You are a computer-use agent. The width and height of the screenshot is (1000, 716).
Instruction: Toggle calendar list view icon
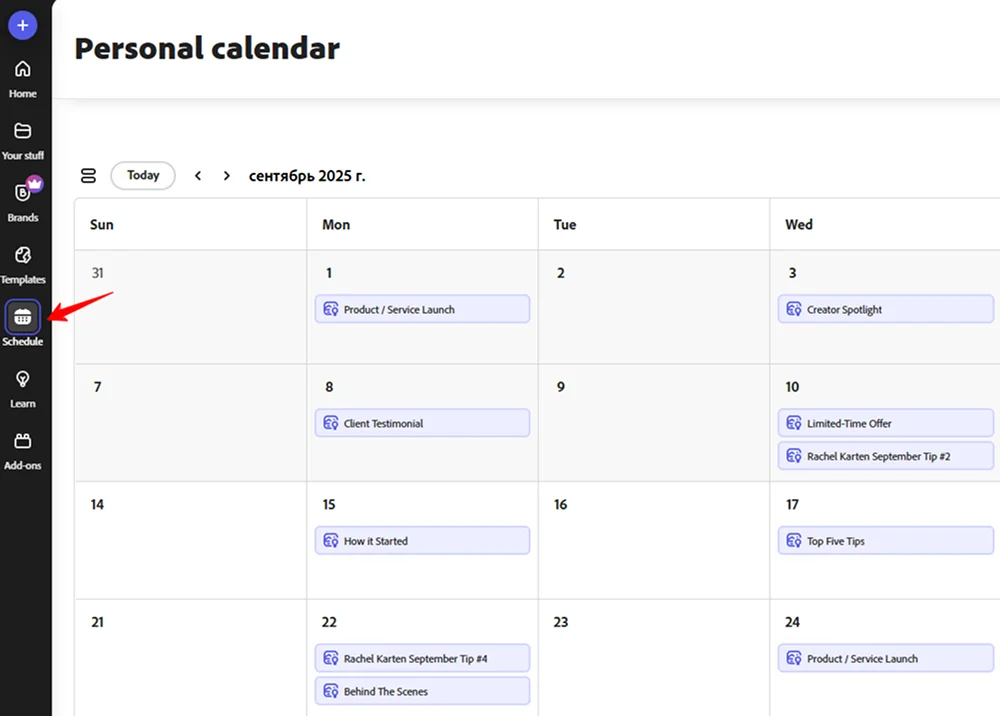point(88,176)
